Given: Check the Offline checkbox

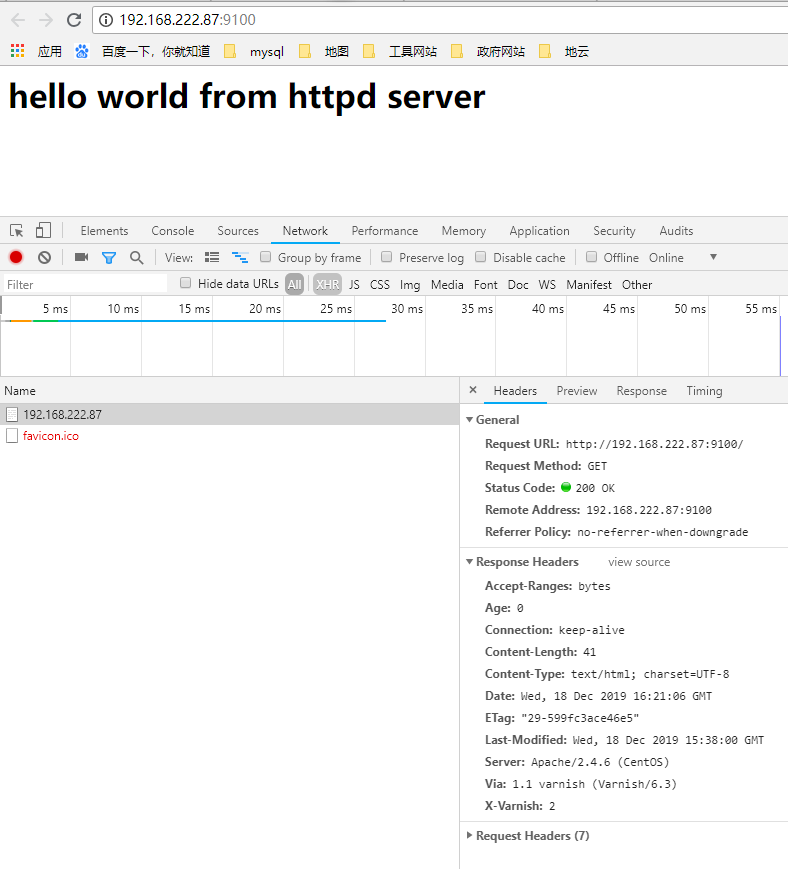Looking at the screenshot, I should (x=591, y=257).
